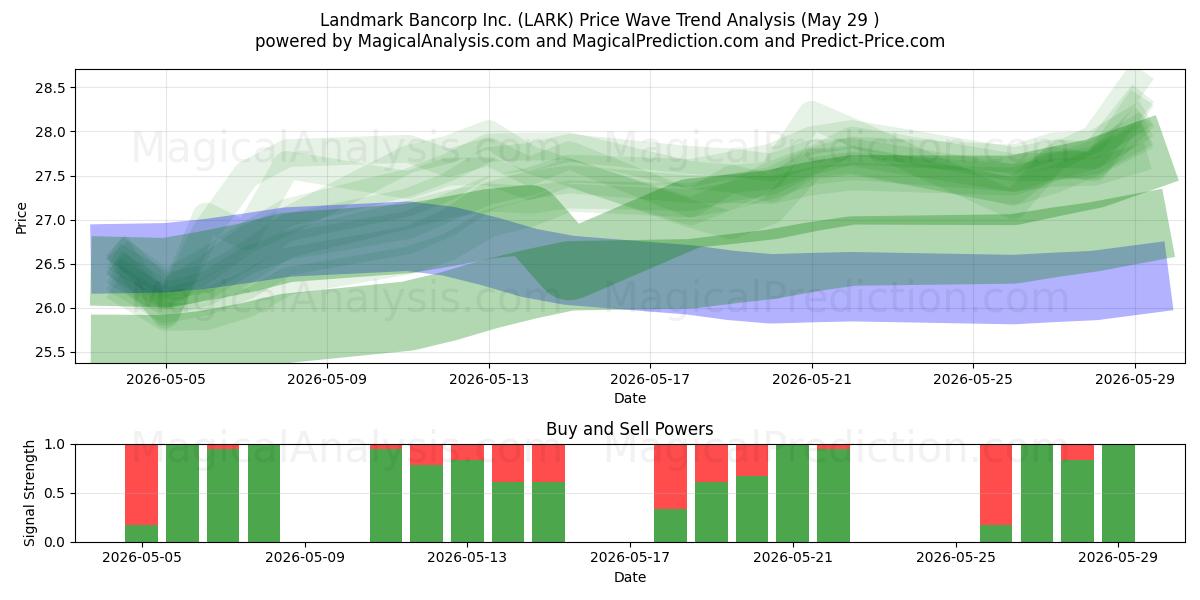Click the 28.0 price axis tick
The height and width of the screenshot is (600, 1200).
[50, 132]
